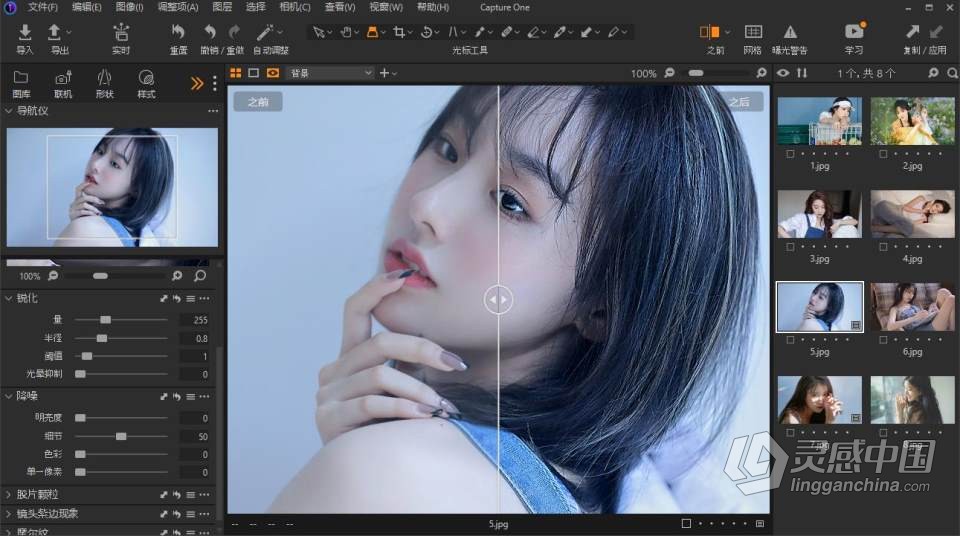Open the 实时 live view tool
This screenshot has width=960, height=536.
click(121, 32)
